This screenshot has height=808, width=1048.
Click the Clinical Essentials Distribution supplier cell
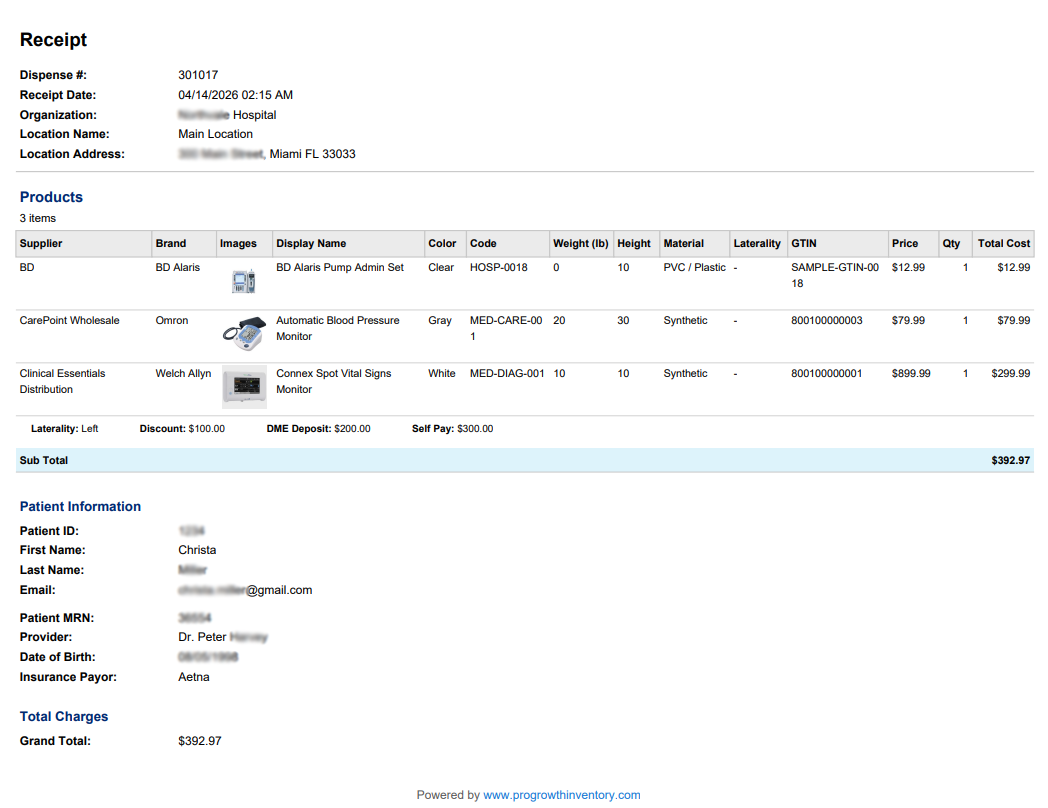(62, 381)
